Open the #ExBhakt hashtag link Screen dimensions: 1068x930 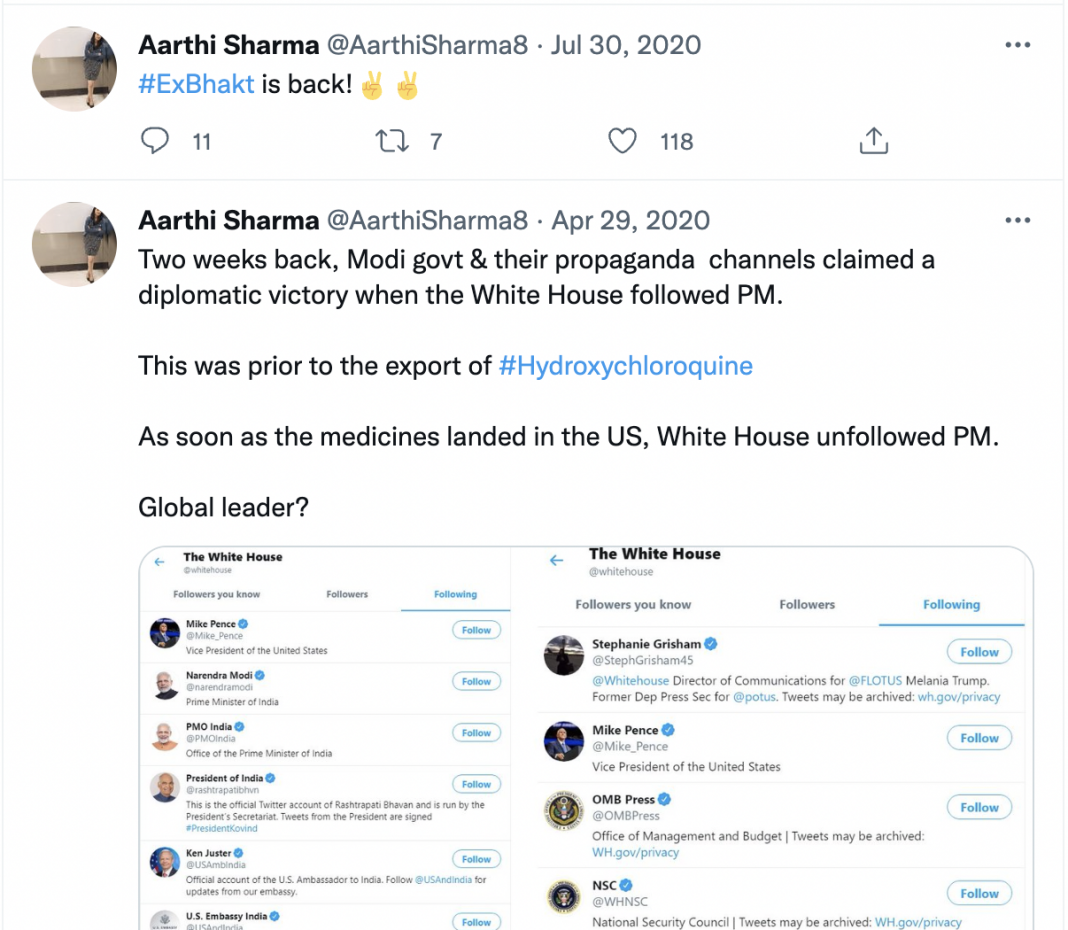click(196, 84)
